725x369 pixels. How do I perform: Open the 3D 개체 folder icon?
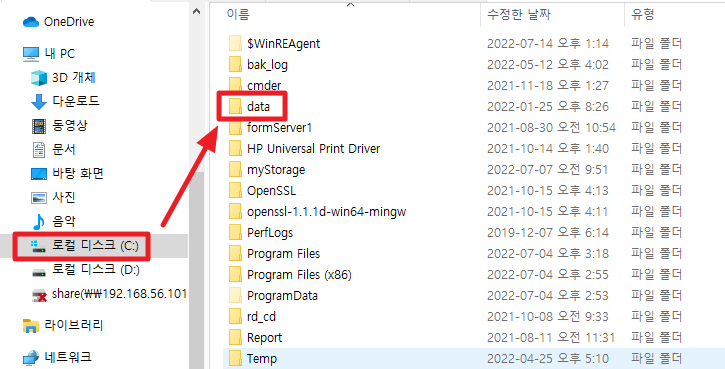pyautogui.click(x=39, y=78)
